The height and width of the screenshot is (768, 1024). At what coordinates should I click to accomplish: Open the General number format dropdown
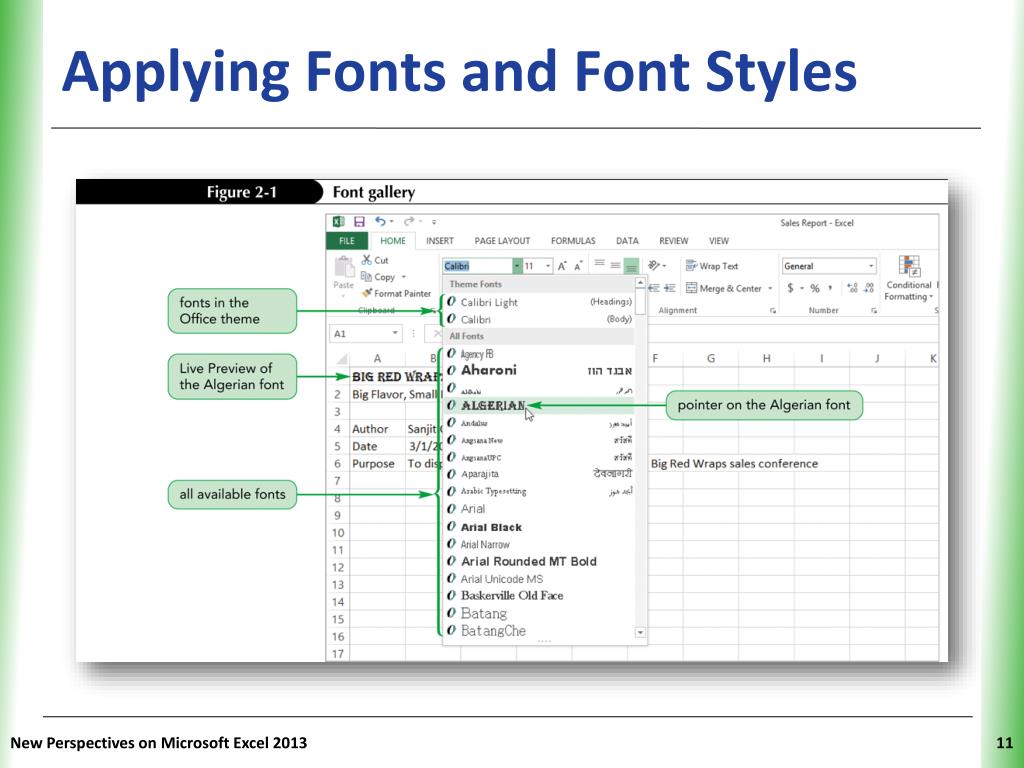point(871,266)
